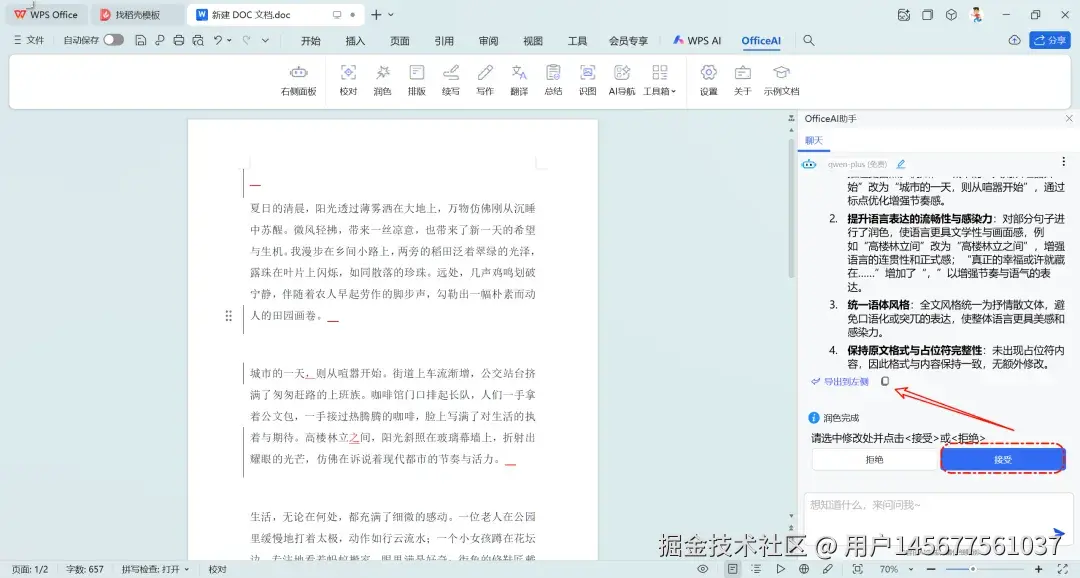Open the 工具箱 toolbox
The image size is (1080, 578).
659,80
